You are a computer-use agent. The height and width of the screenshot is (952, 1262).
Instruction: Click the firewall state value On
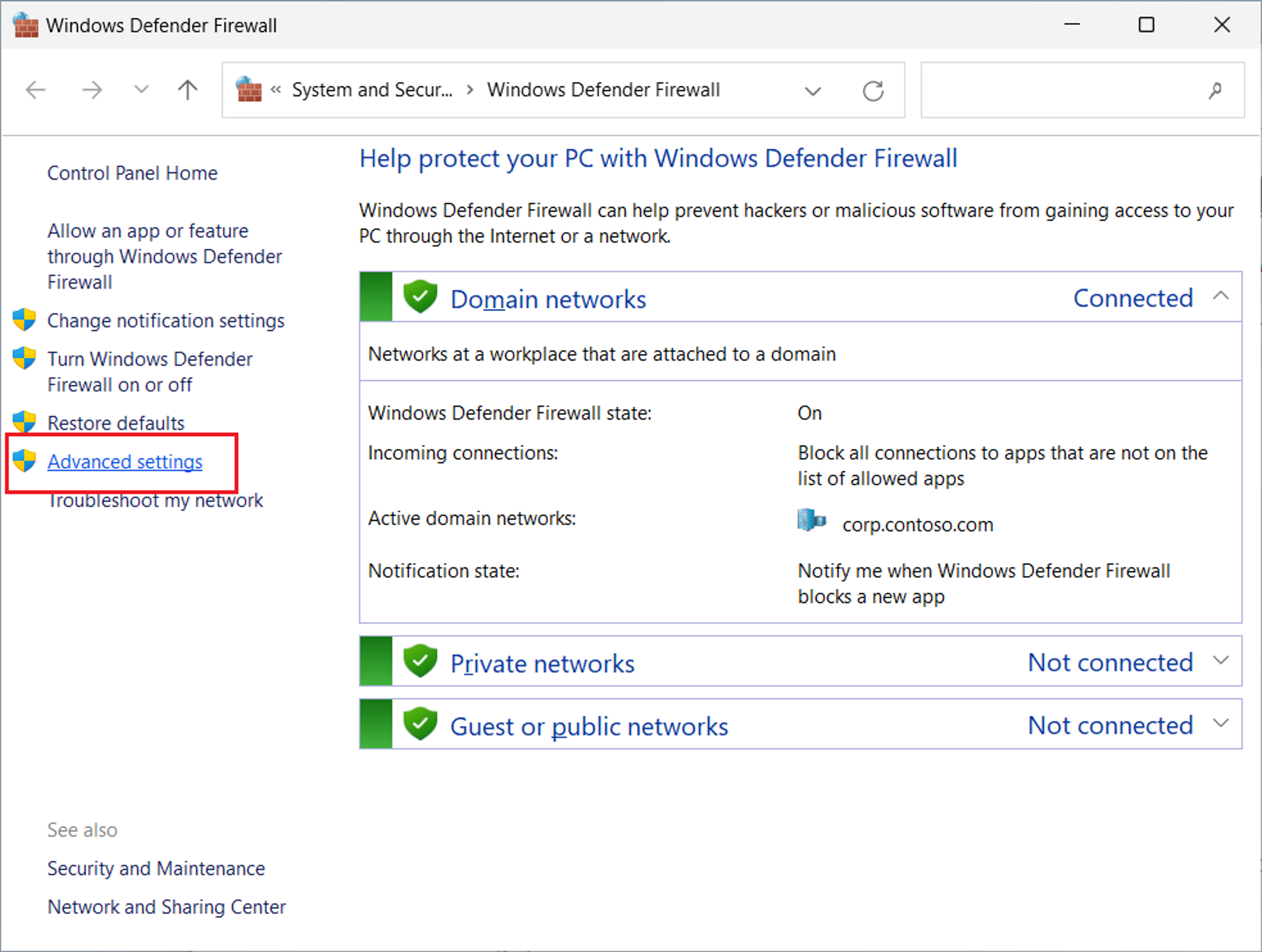point(809,413)
